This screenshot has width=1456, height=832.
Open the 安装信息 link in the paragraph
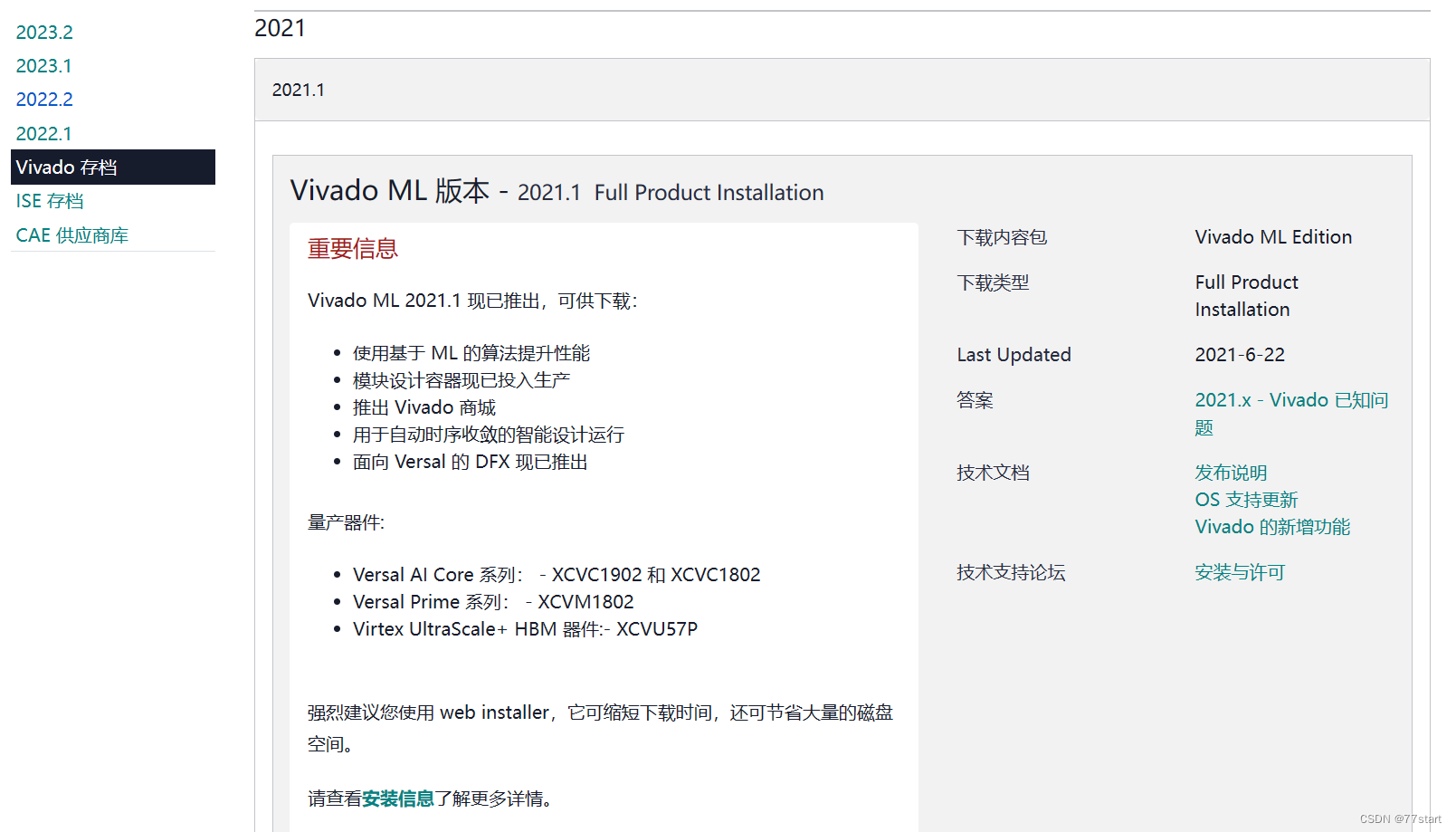click(396, 799)
